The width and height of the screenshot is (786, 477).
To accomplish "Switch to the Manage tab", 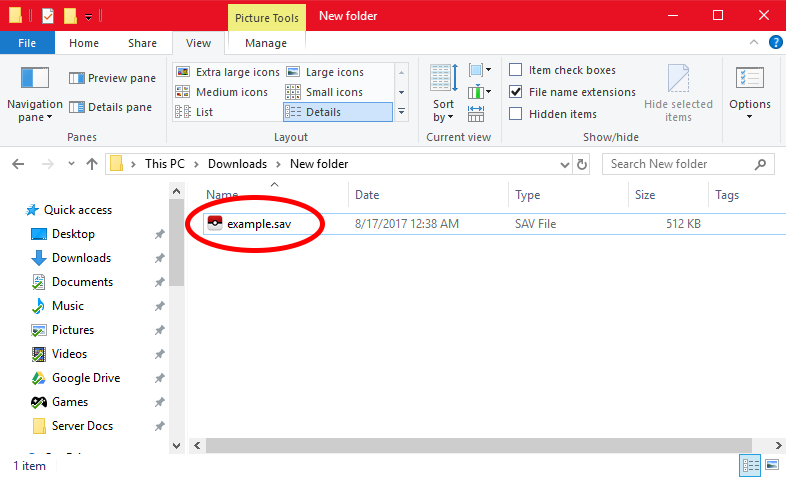I will (x=265, y=43).
